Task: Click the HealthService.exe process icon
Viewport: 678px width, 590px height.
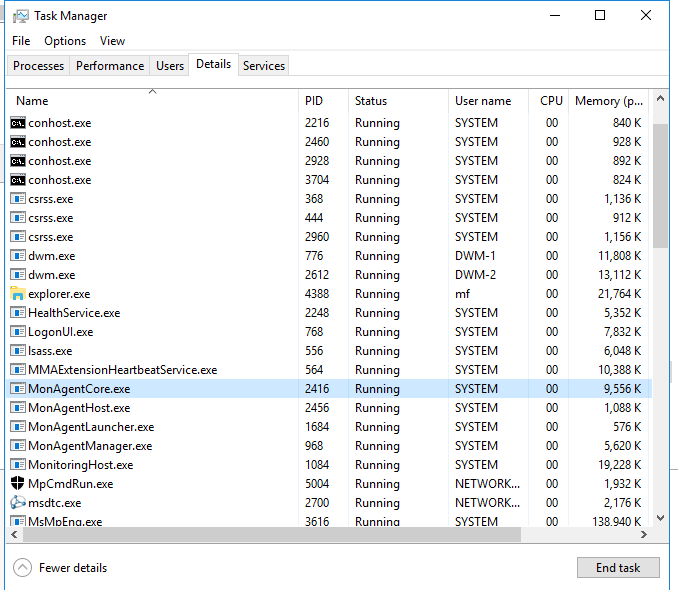Action: (x=18, y=313)
